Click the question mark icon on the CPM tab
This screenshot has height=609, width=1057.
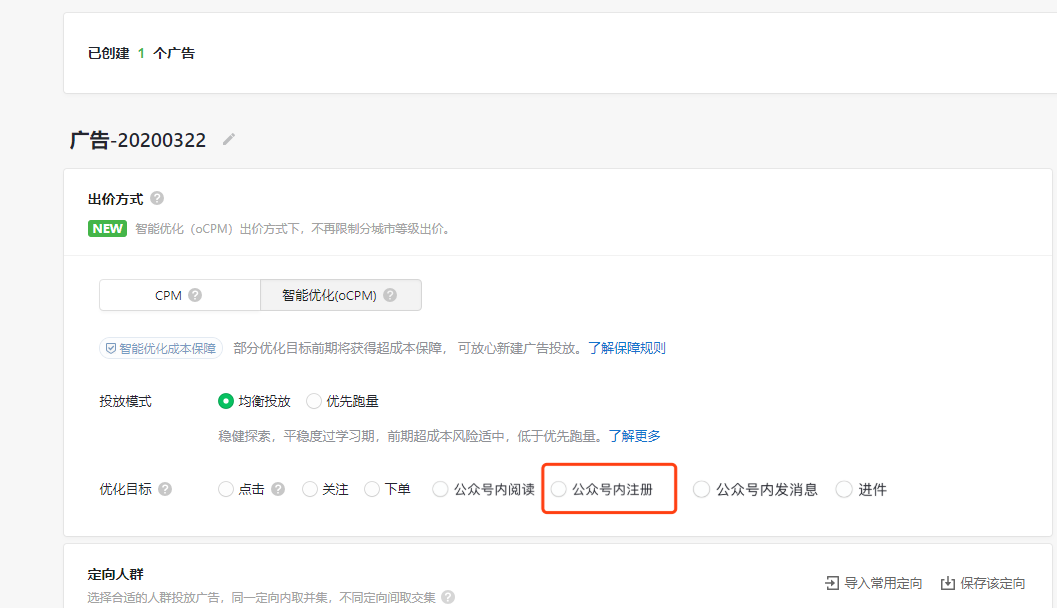point(195,295)
